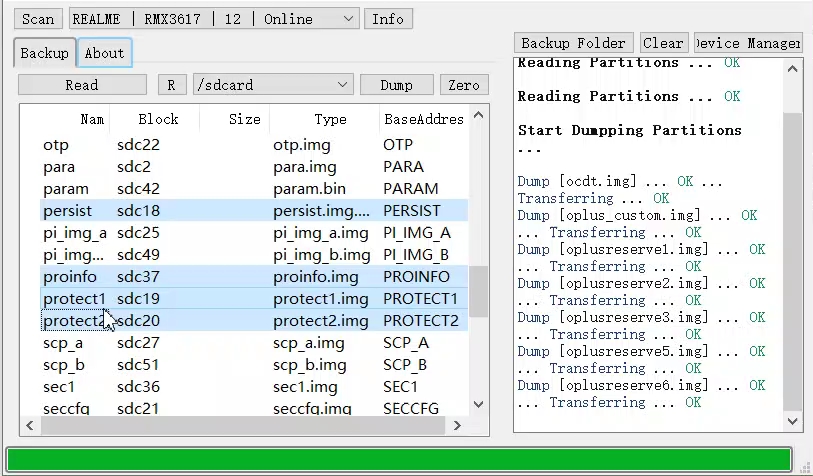The height and width of the screenshot is (476, 813).
Task: Click log panel scroll down arrow
Action: point(792,421)
